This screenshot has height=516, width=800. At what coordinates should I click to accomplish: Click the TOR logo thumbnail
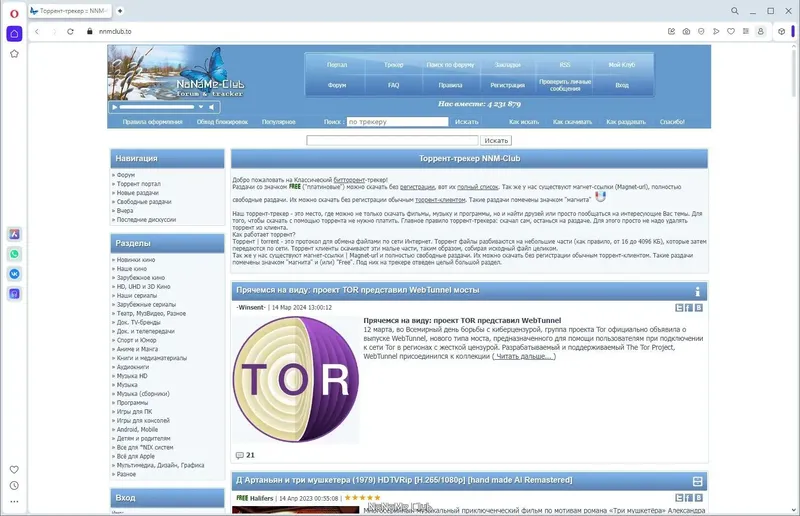coord(296,379)
